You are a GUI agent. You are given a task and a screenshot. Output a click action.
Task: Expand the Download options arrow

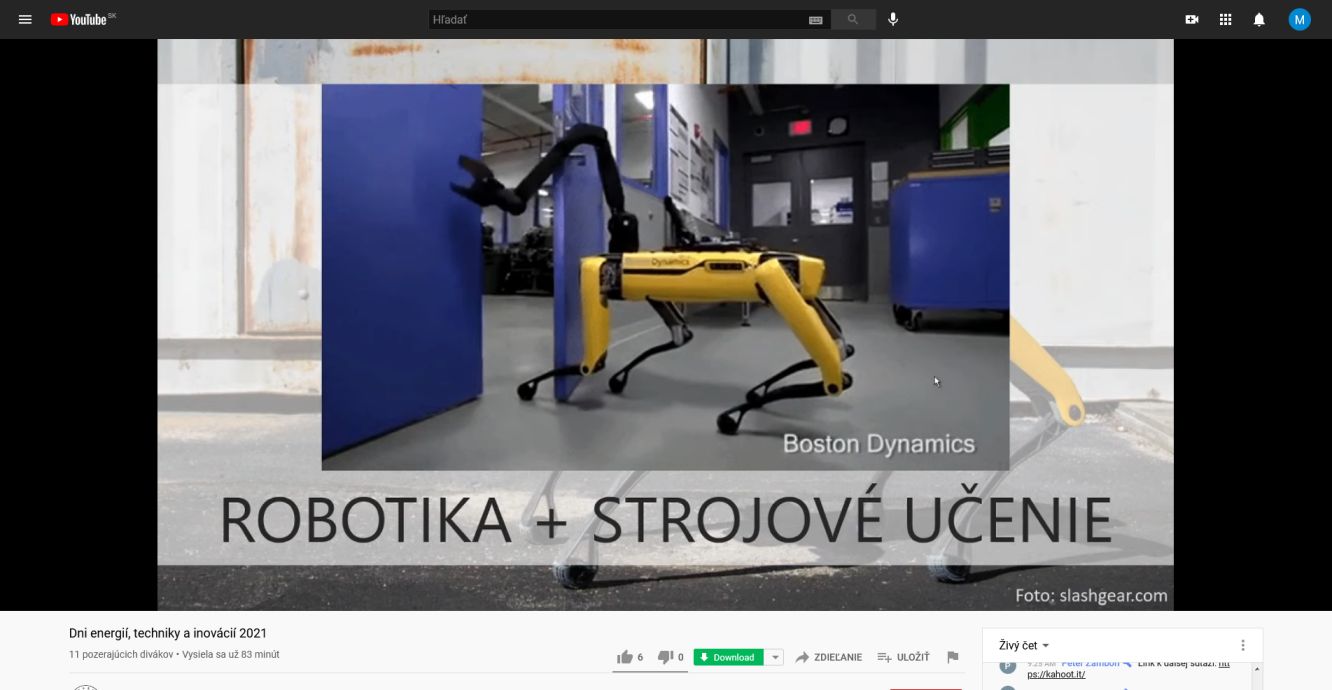click(x=775, y=657)
